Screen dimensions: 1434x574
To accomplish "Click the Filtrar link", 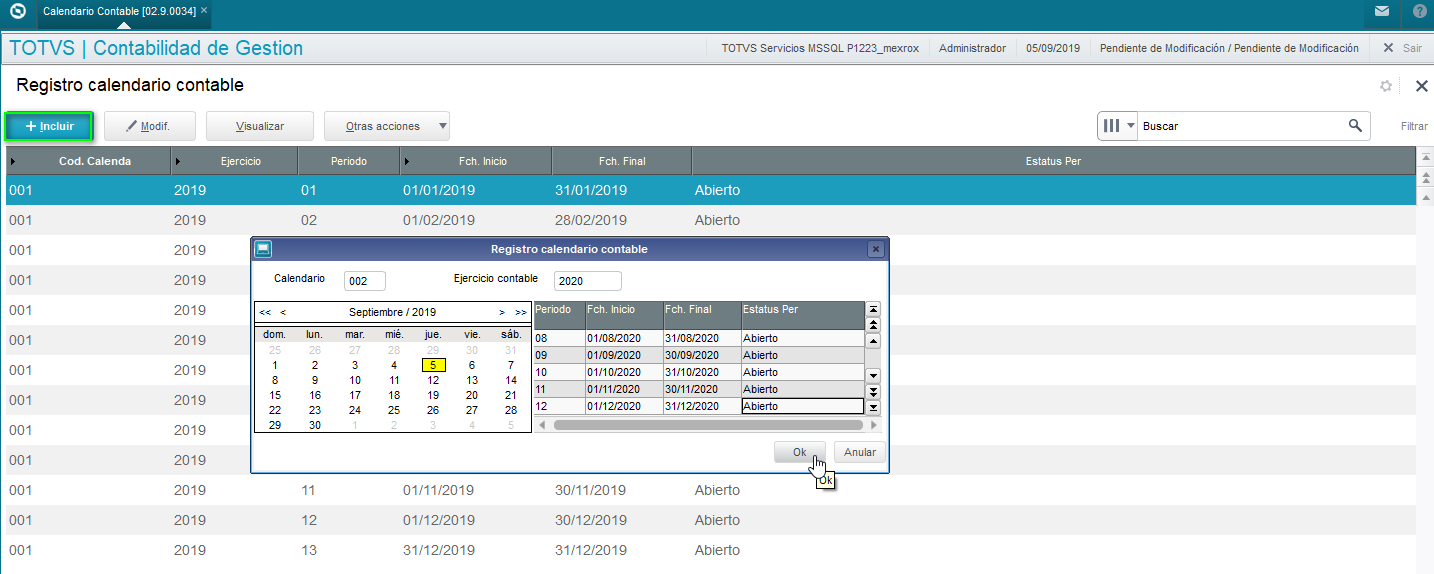I will [1414, 126].
